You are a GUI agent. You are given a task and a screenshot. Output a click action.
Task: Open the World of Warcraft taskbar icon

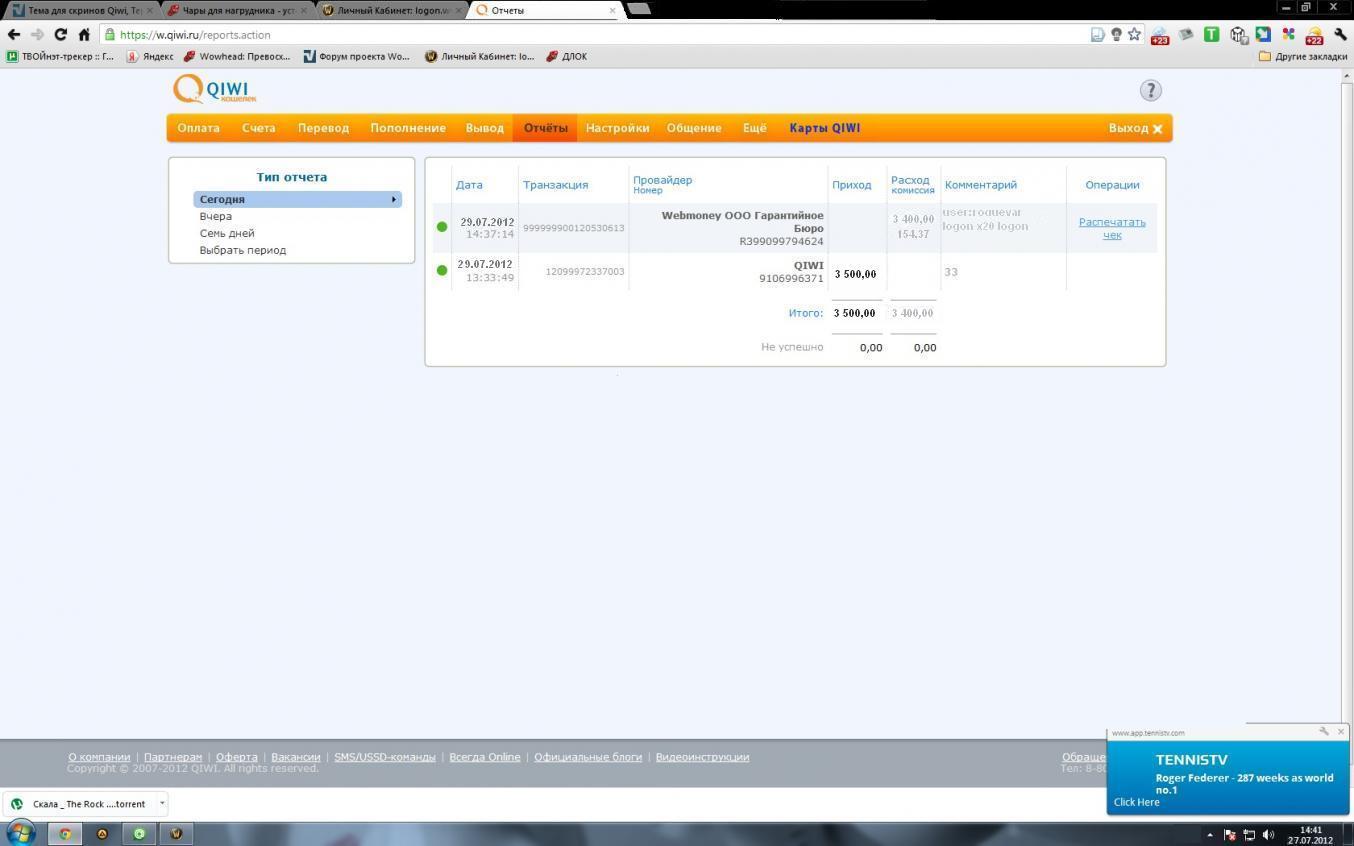pos(176,833)
